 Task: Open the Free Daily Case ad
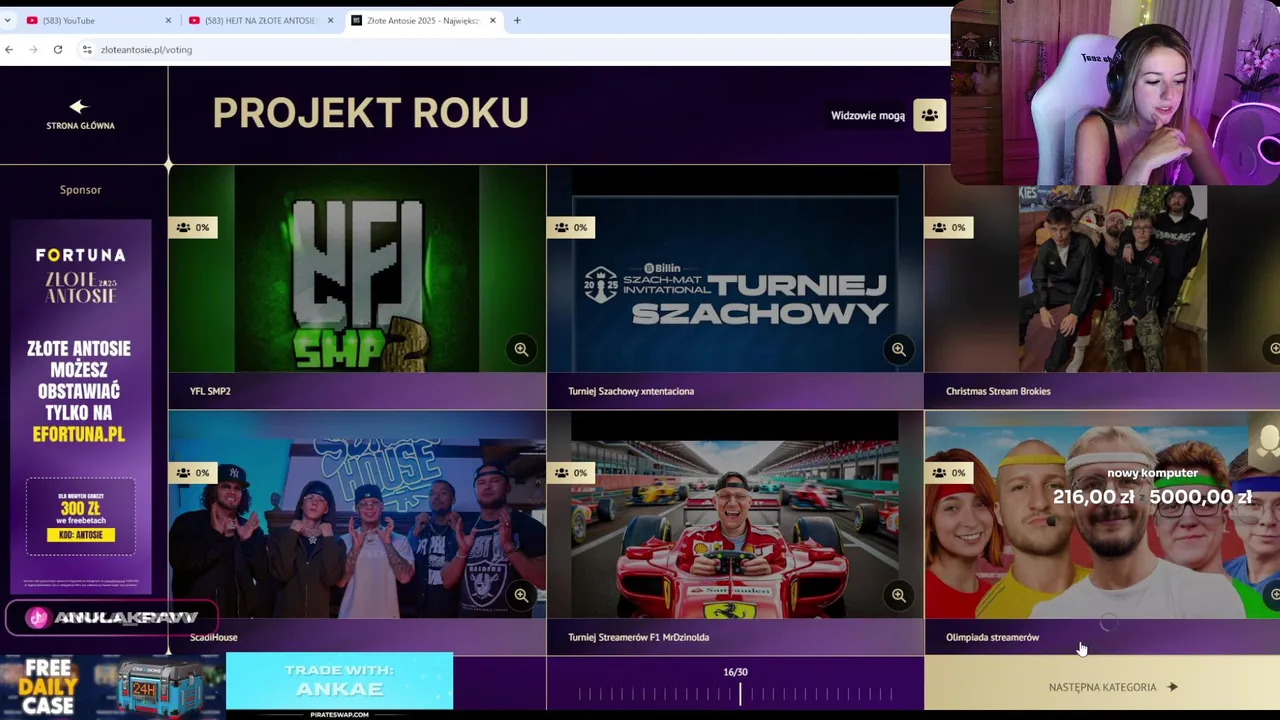[x=112, y=686]
